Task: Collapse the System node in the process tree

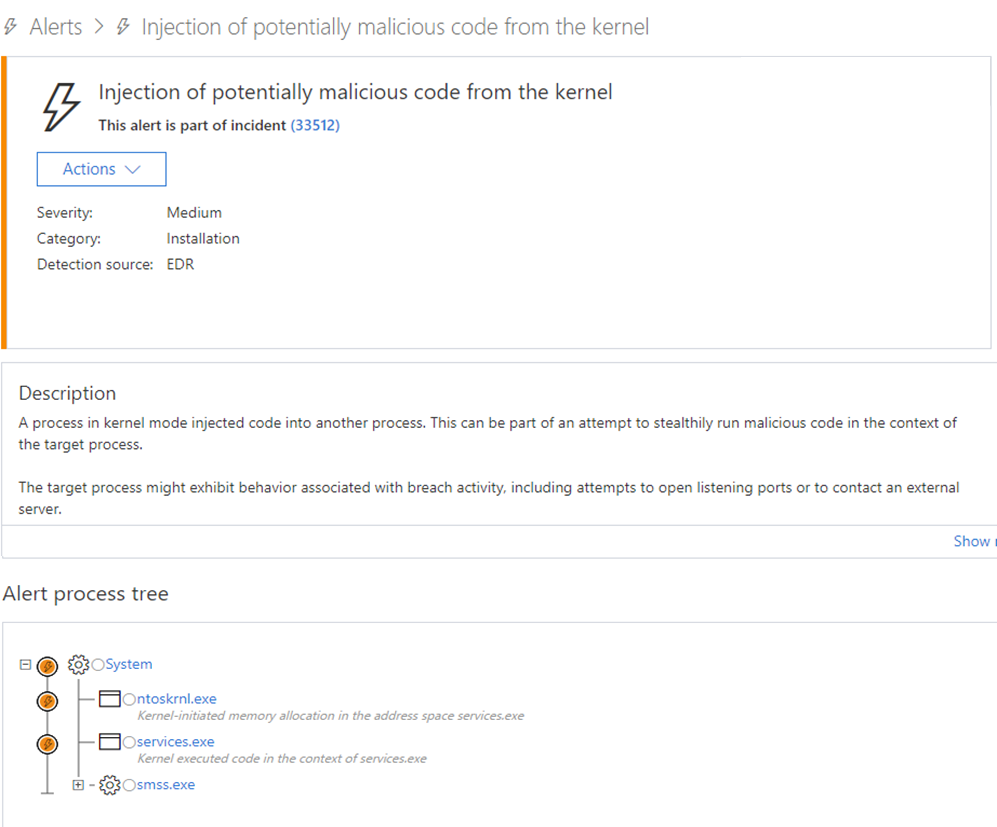Action: (24, 664)
